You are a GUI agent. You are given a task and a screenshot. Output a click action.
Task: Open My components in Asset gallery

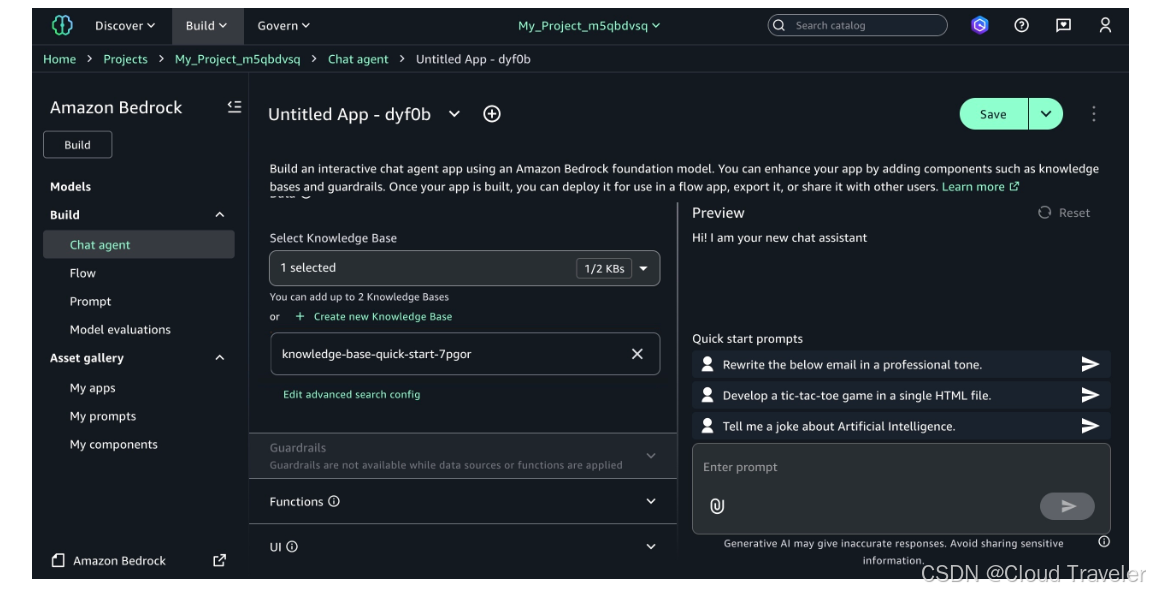[114, 444]
